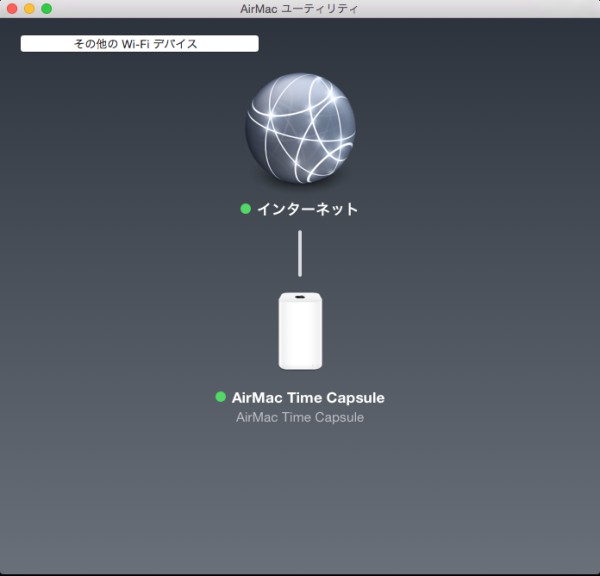Viewport: 600px width, 576px height.
Task: Click the インターネット label
Action: pyautogui.click(x=307, y=209)
